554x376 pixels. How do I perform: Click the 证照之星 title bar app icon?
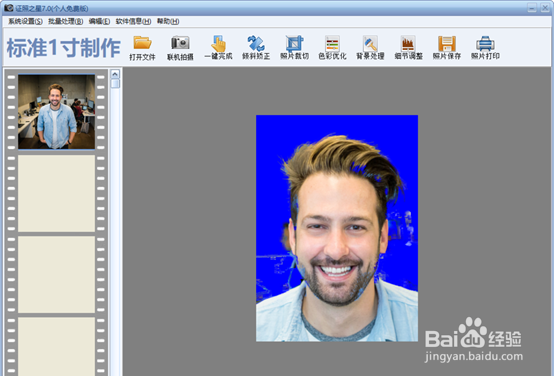(x=9, y=7)
